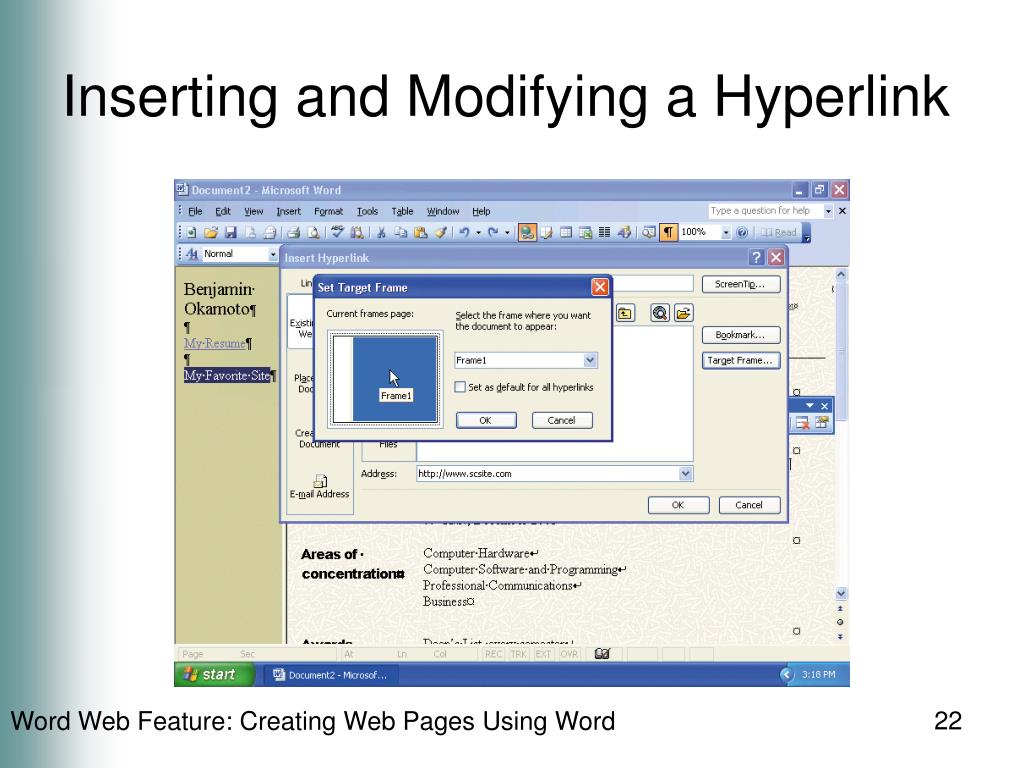The width and height of the screenshot is (1024, 768).
Task: Open the Format menu
Action: pos(328,212)
